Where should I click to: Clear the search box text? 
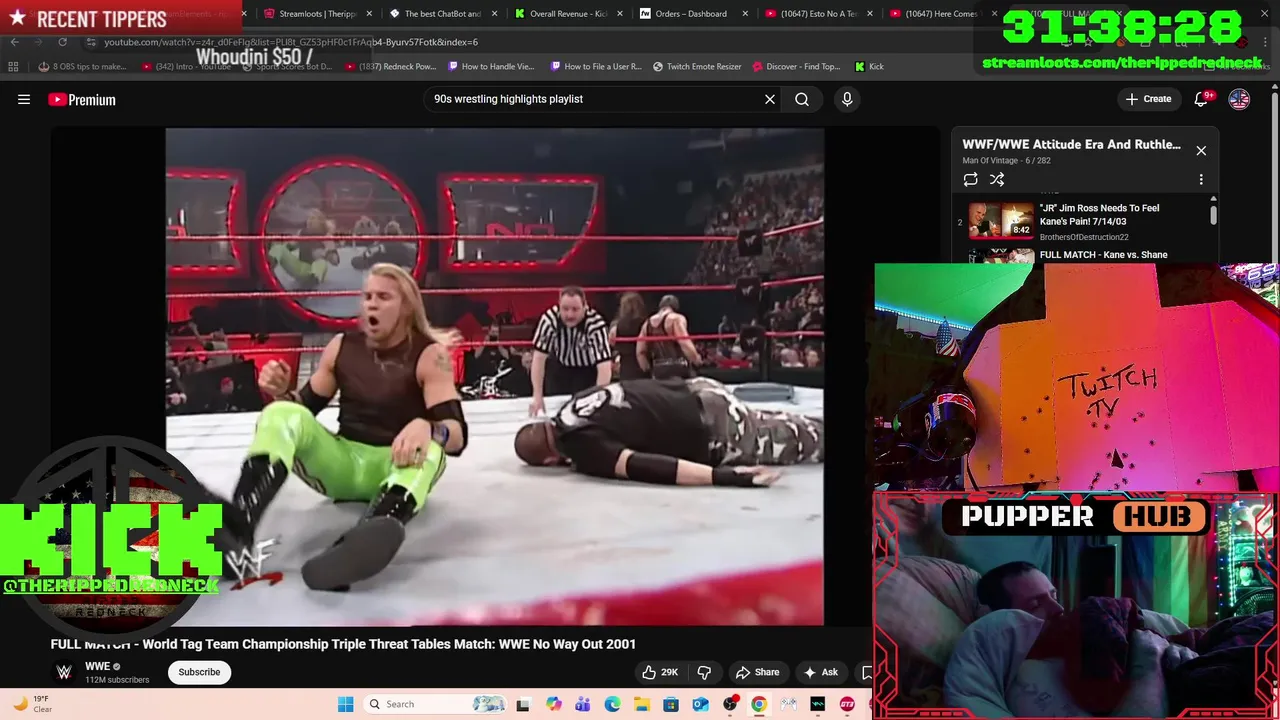coord(770,99)
